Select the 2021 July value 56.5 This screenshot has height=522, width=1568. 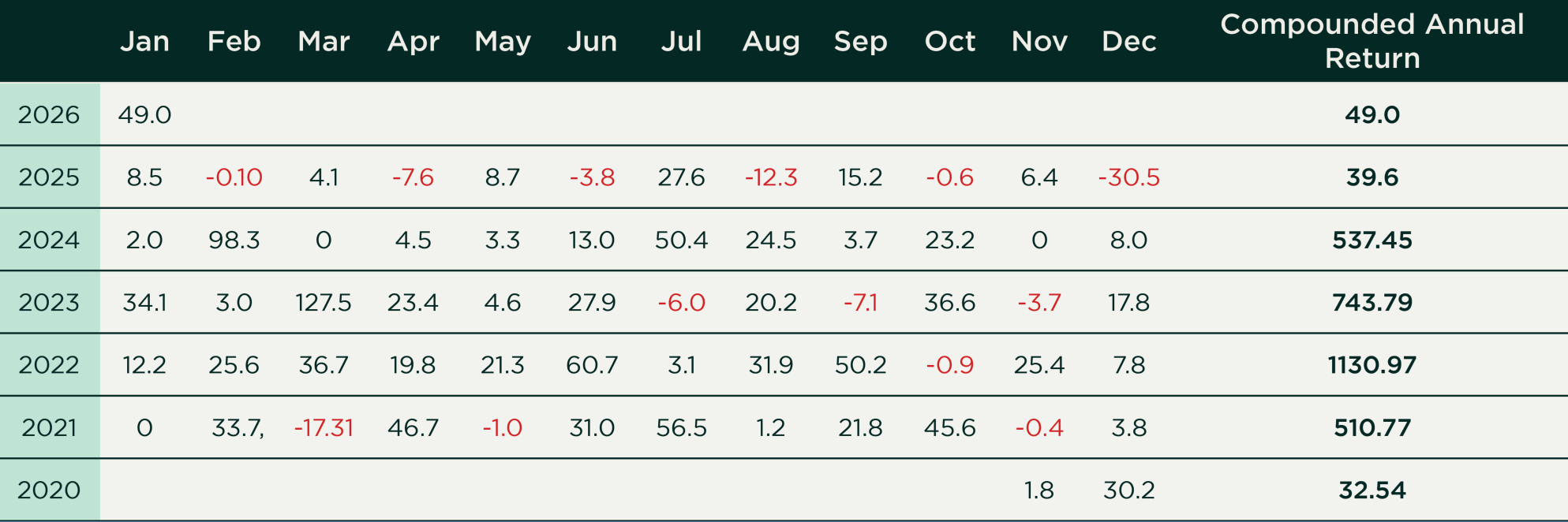681,427
